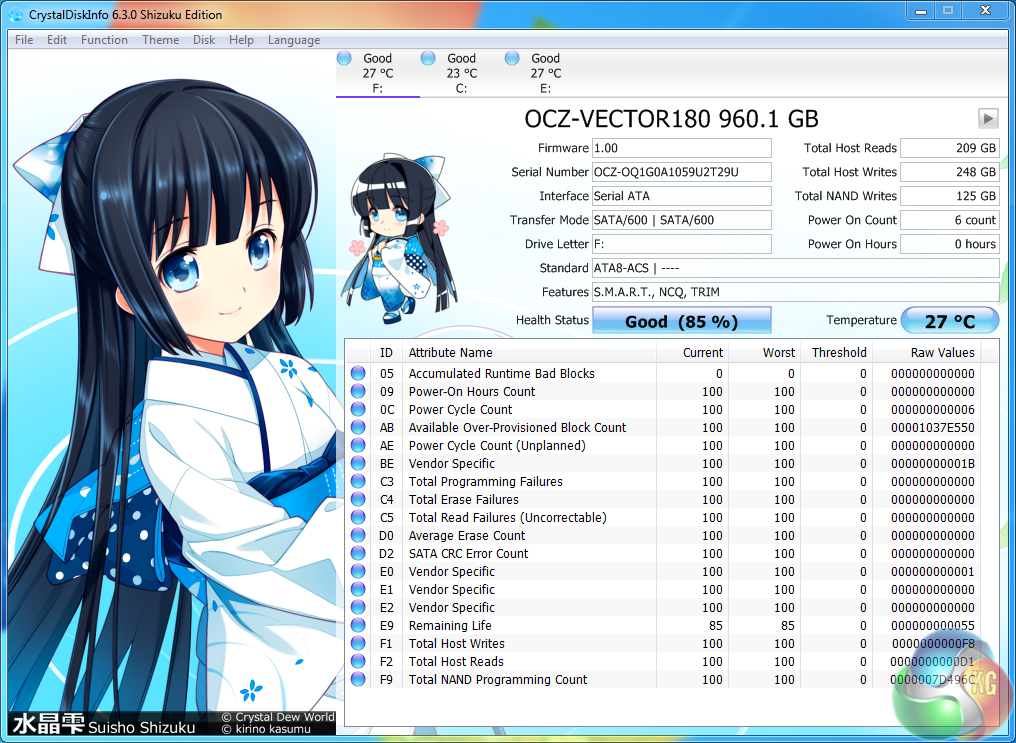Select the E: drive tab

pyautogui.click(x=546, y=73)
